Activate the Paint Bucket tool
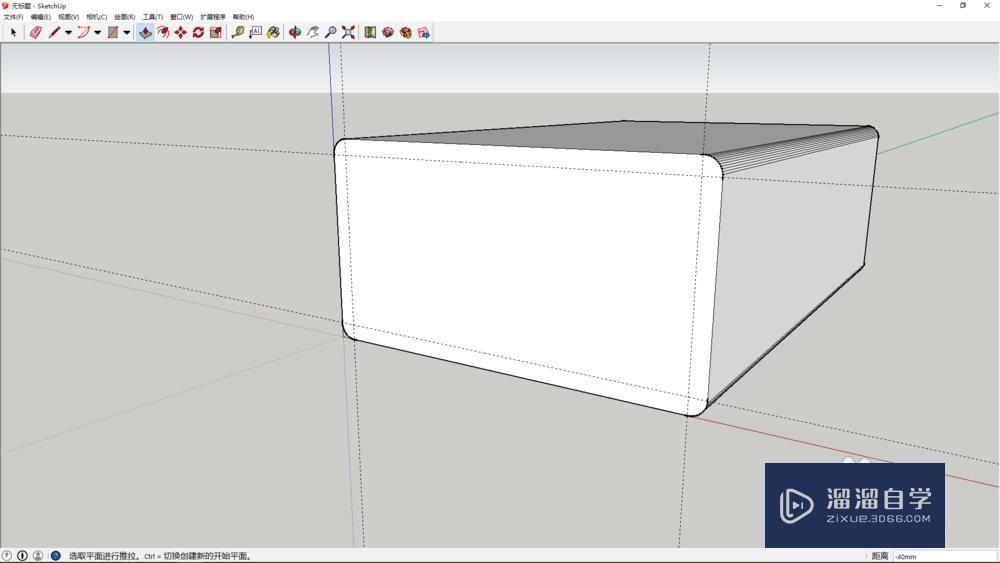 click(x=274, y=32)
